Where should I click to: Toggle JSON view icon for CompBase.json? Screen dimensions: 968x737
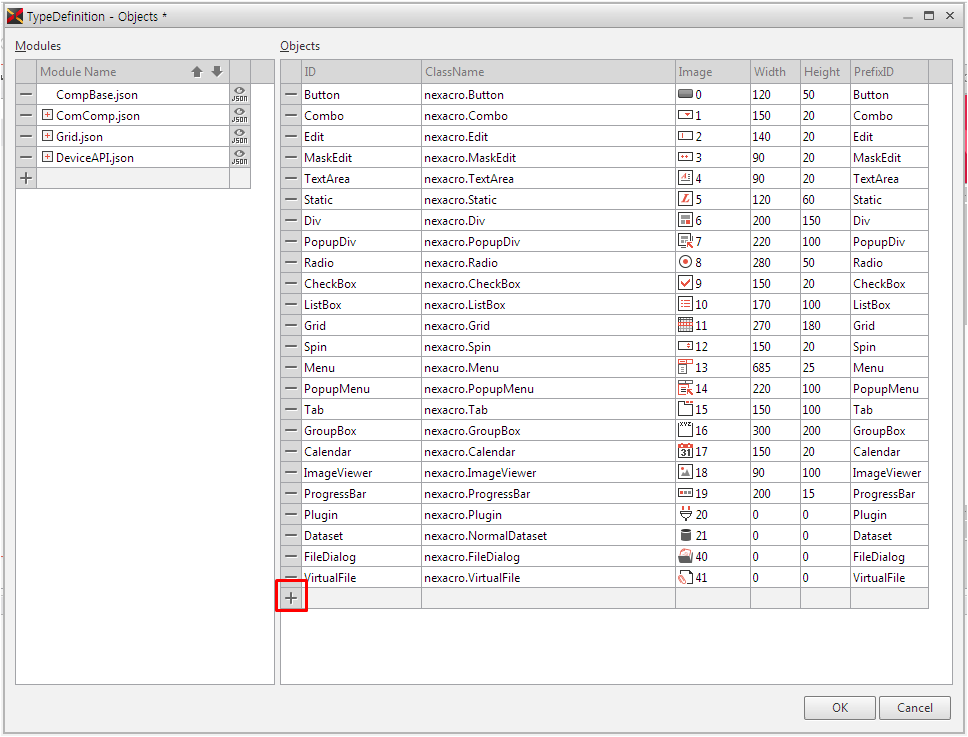[x=239, y=95]
